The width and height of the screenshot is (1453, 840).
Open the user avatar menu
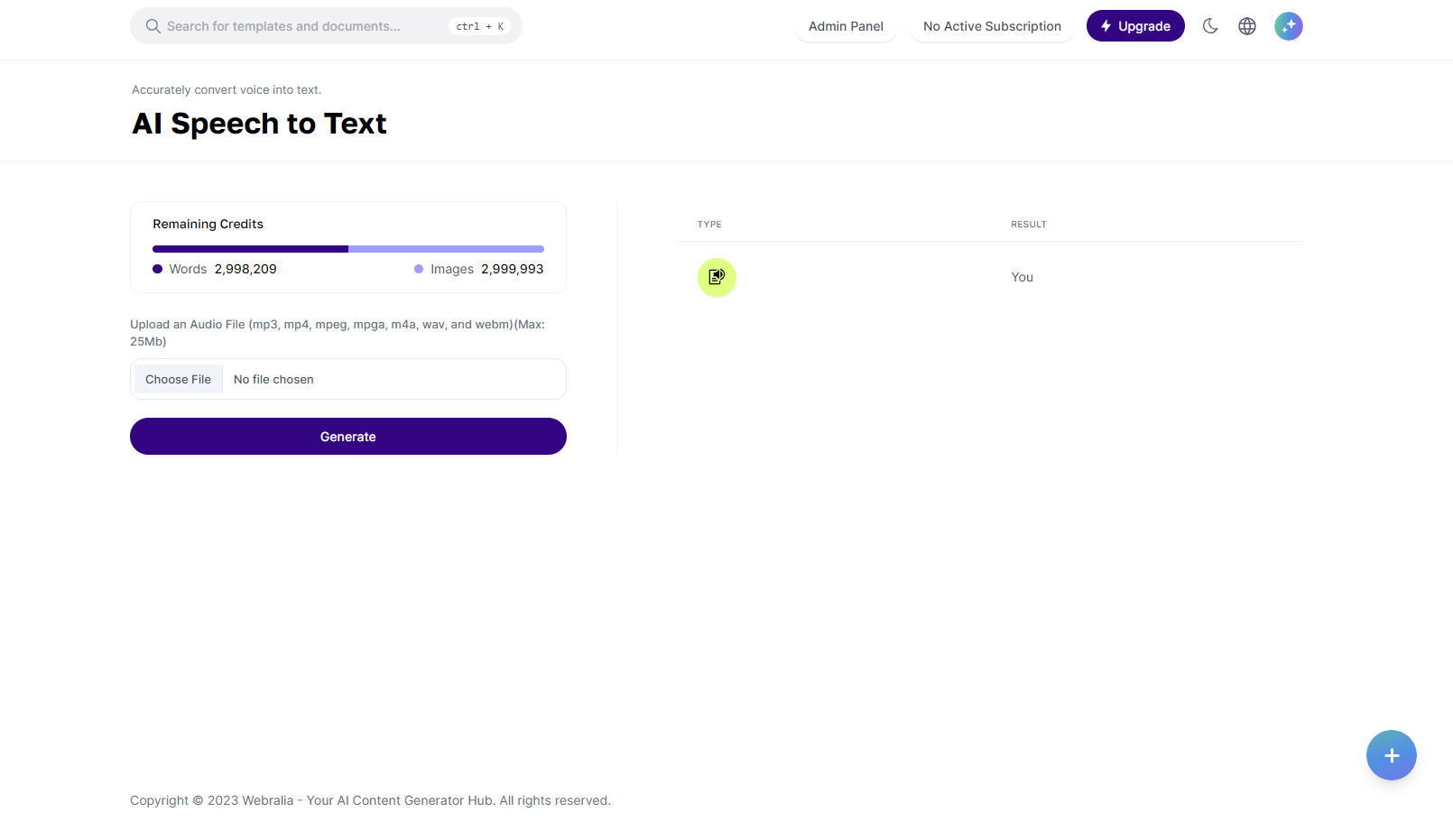1288,26
